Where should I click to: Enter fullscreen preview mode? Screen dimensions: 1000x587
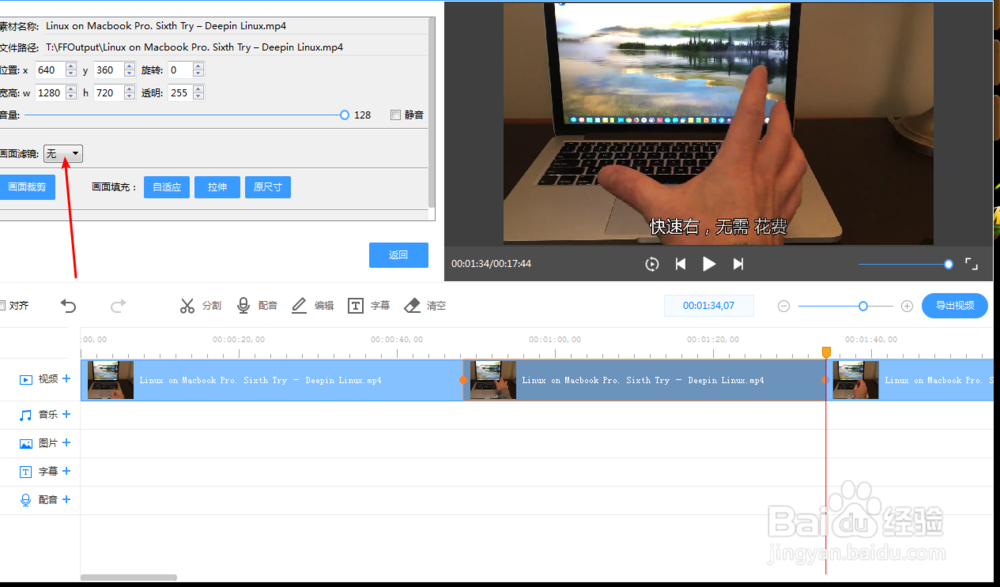point(971,264)
